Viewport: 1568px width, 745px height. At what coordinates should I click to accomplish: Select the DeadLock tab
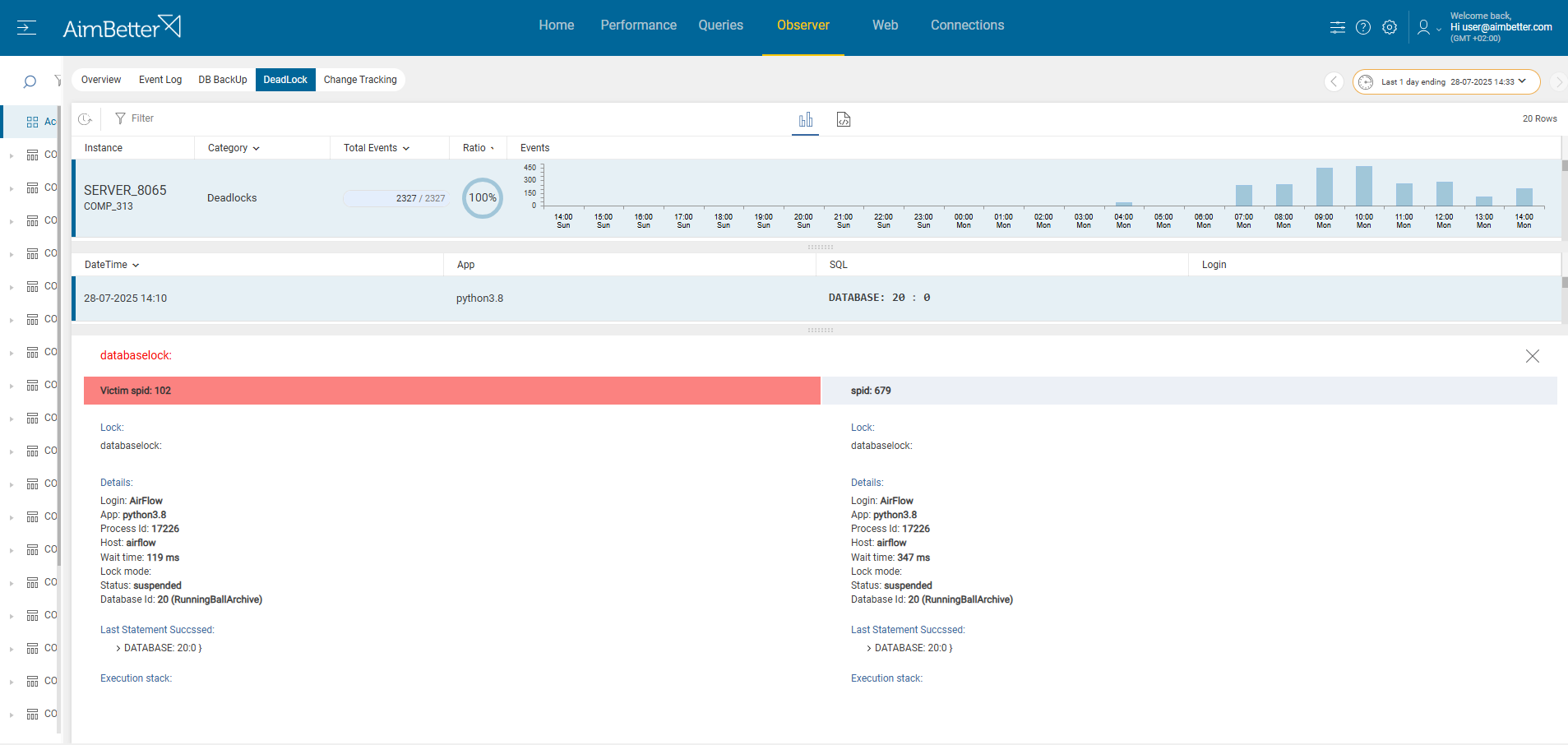[285, 80]
